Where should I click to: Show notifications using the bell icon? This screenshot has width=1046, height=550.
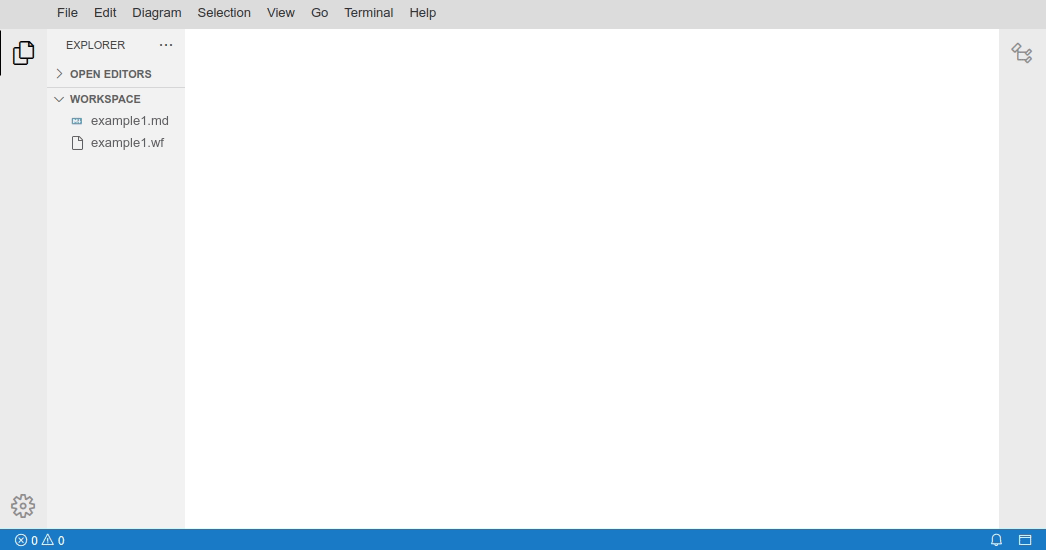point(996,540)
